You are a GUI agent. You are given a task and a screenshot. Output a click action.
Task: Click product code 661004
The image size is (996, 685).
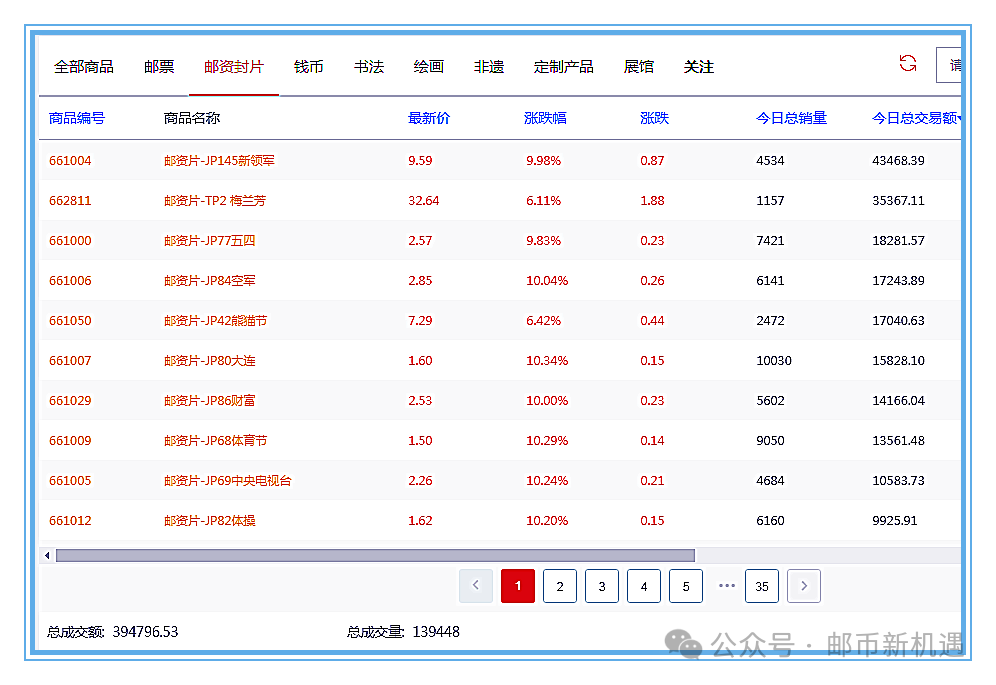pos(70,161)
